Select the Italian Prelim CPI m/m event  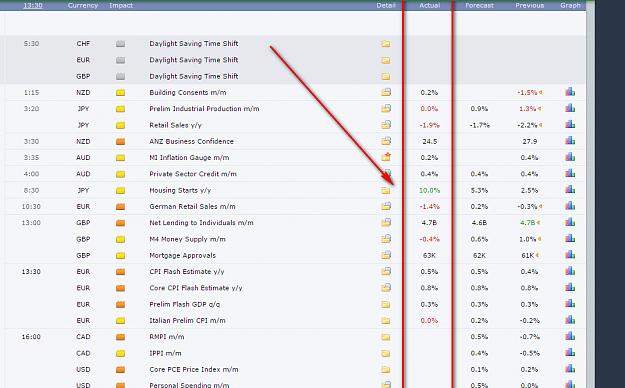click(187, 321)
